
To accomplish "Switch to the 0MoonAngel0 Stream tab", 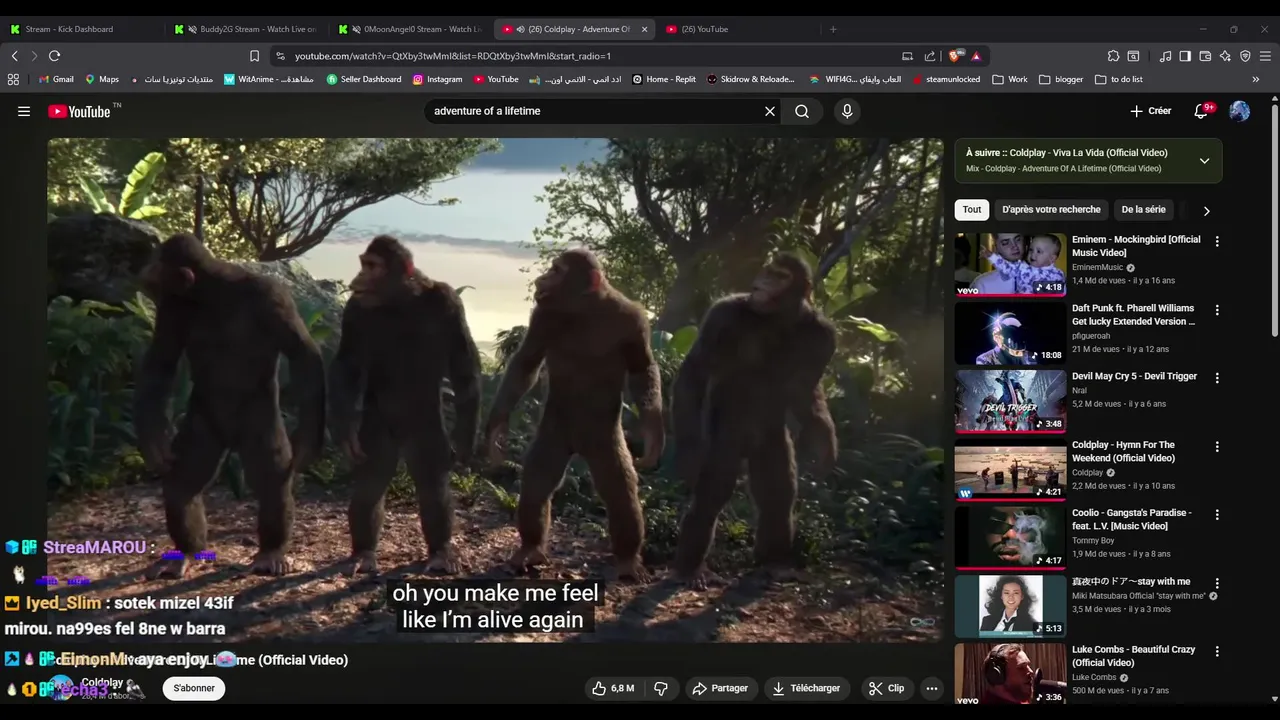I will pyautogui.click(x=412, y=29).
